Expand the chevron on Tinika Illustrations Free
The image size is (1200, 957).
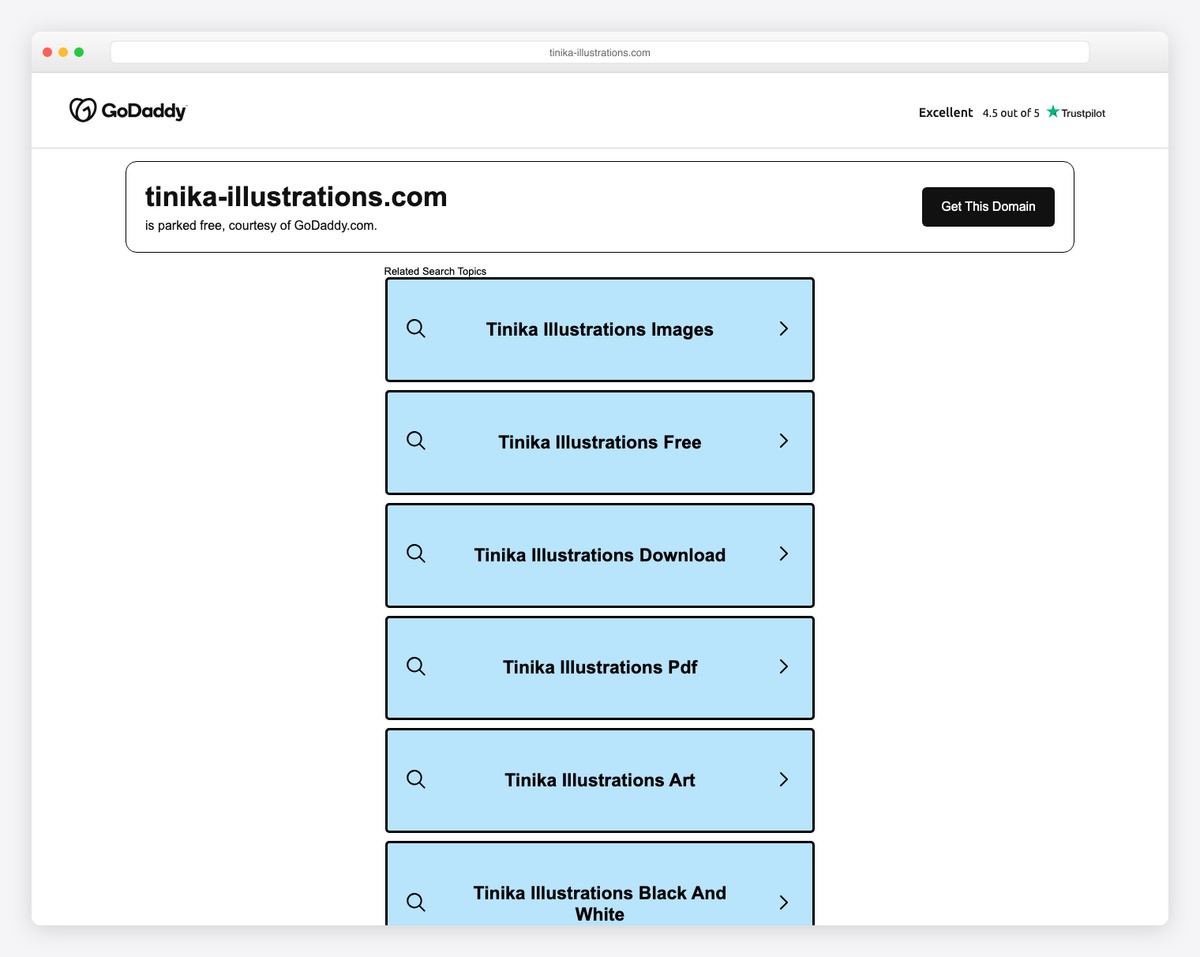pos(784,441)
